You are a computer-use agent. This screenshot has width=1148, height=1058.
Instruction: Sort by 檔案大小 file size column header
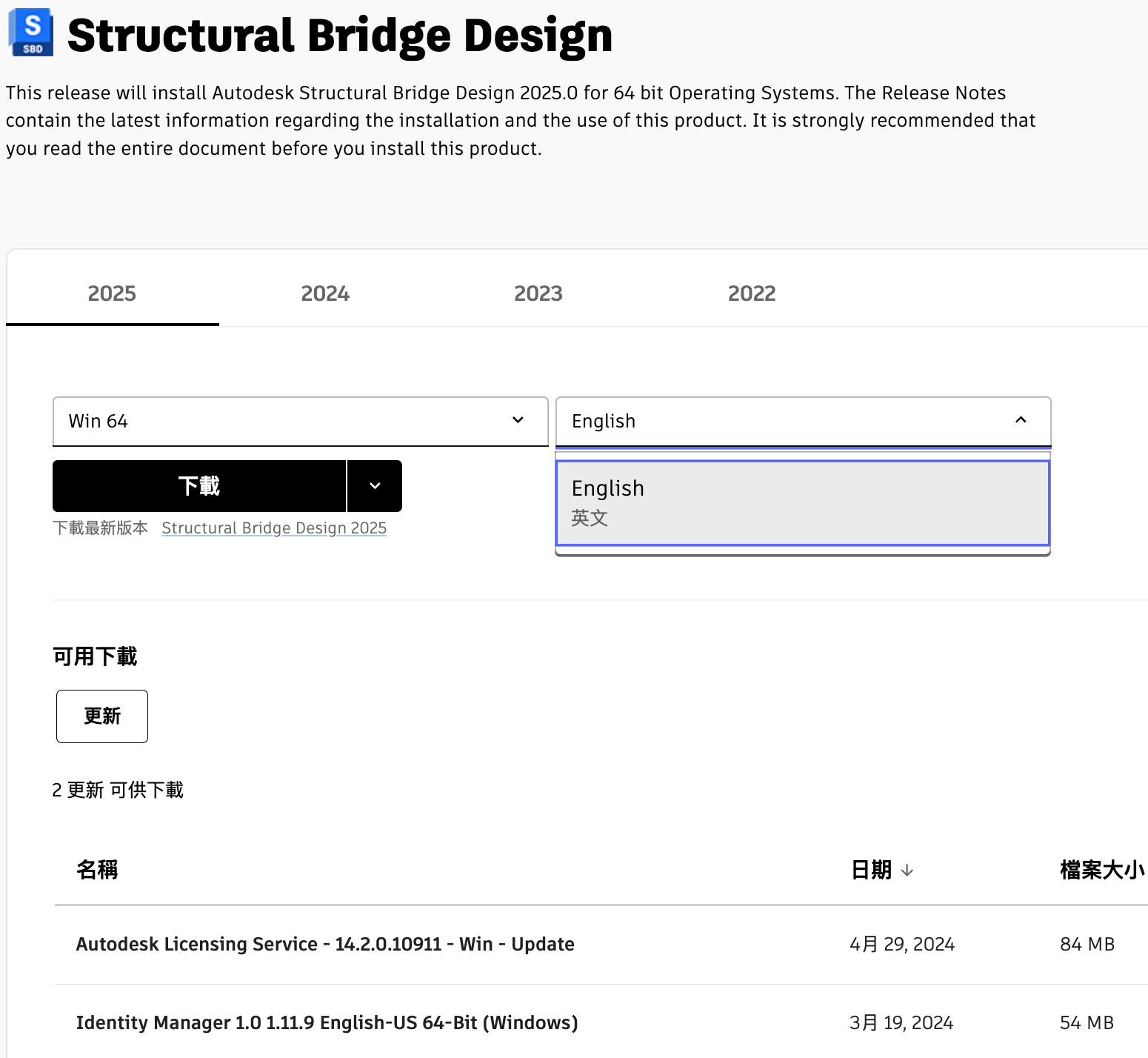click(x=1101, y=870)
